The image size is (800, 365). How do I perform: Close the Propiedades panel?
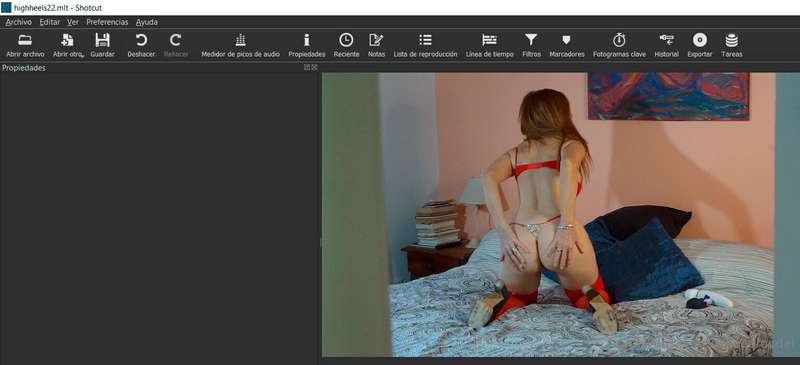tap(314, 67)
